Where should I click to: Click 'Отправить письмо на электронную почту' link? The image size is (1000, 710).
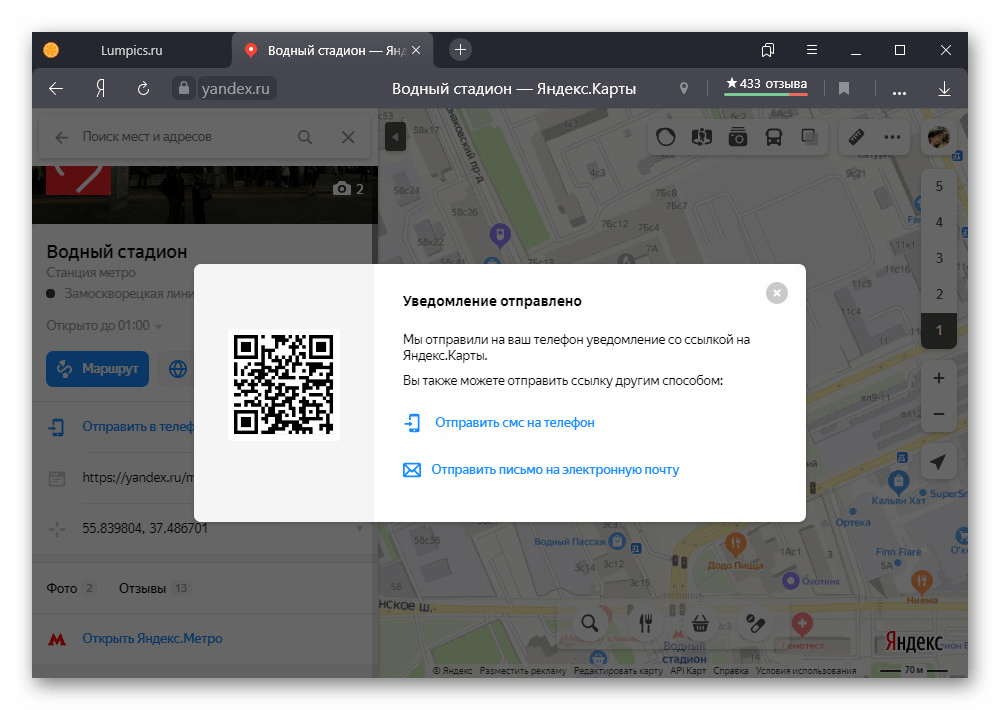tap(555, 469)
